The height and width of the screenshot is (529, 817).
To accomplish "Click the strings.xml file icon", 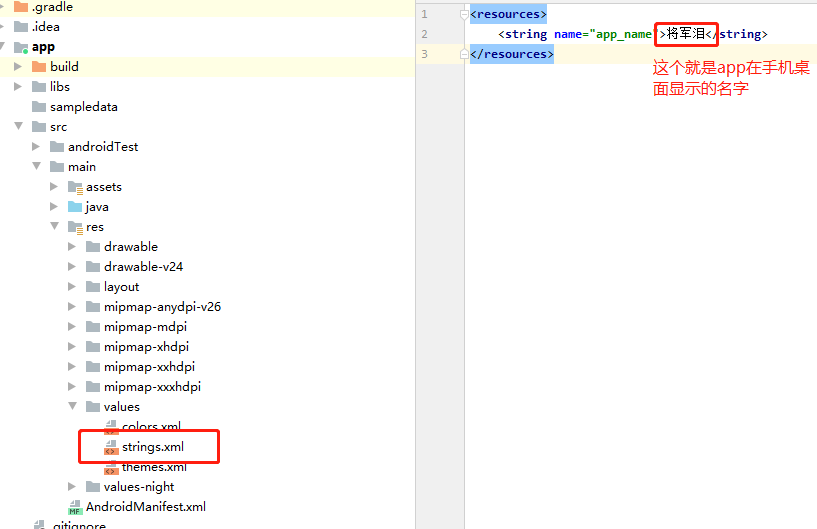I will (111, 447).
